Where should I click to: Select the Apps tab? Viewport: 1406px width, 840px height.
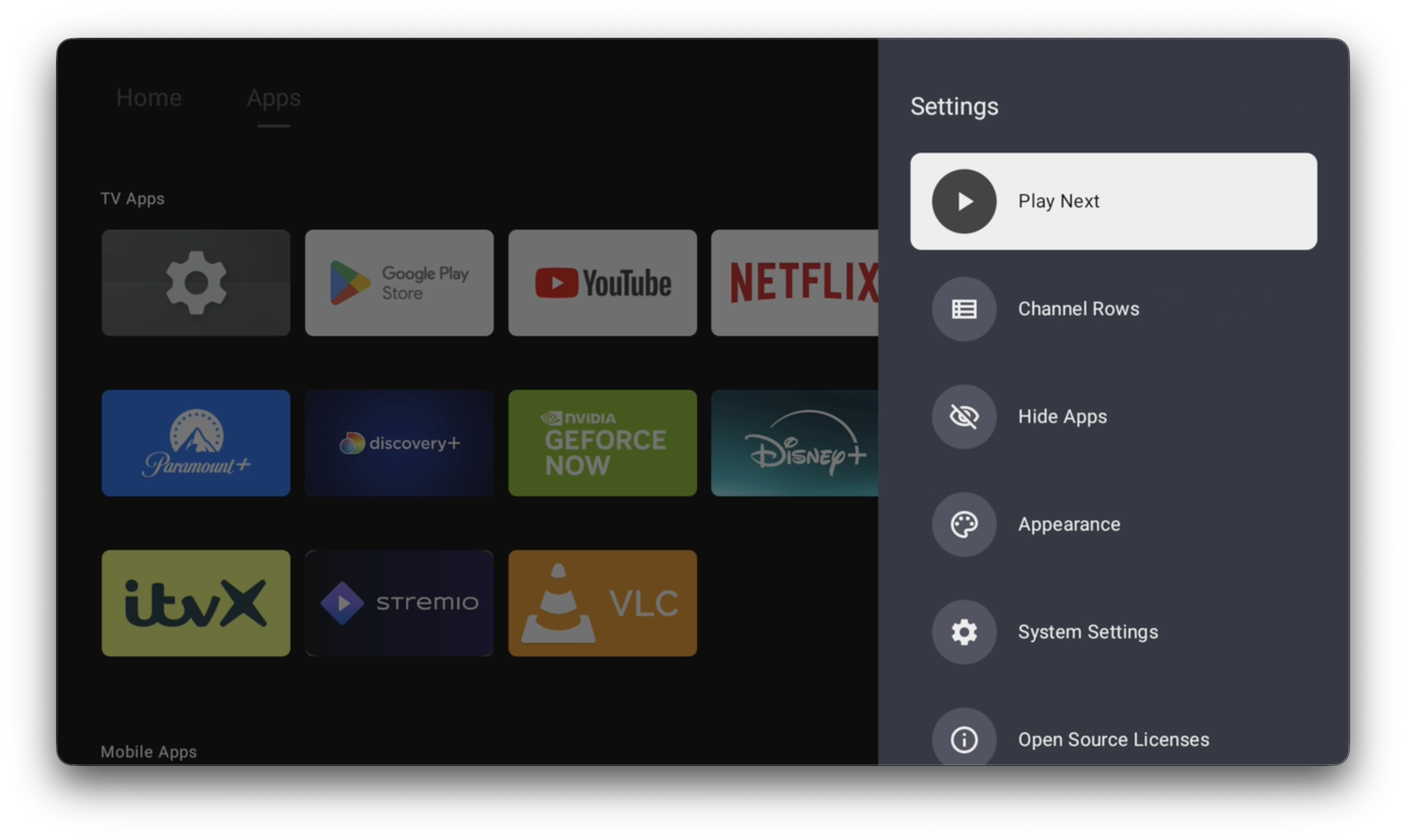pos(274,98)
